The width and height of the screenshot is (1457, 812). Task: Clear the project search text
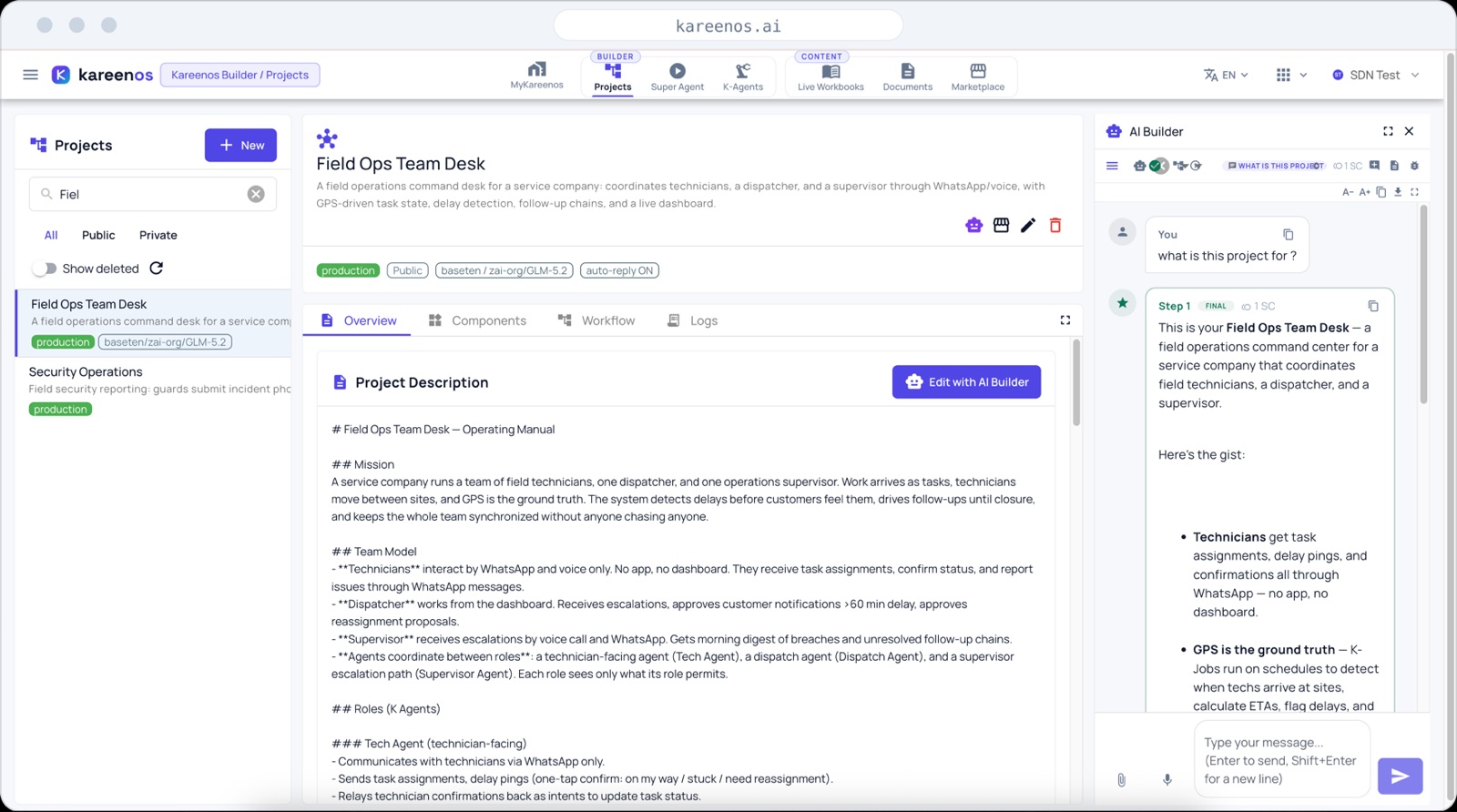click(256, 194)
